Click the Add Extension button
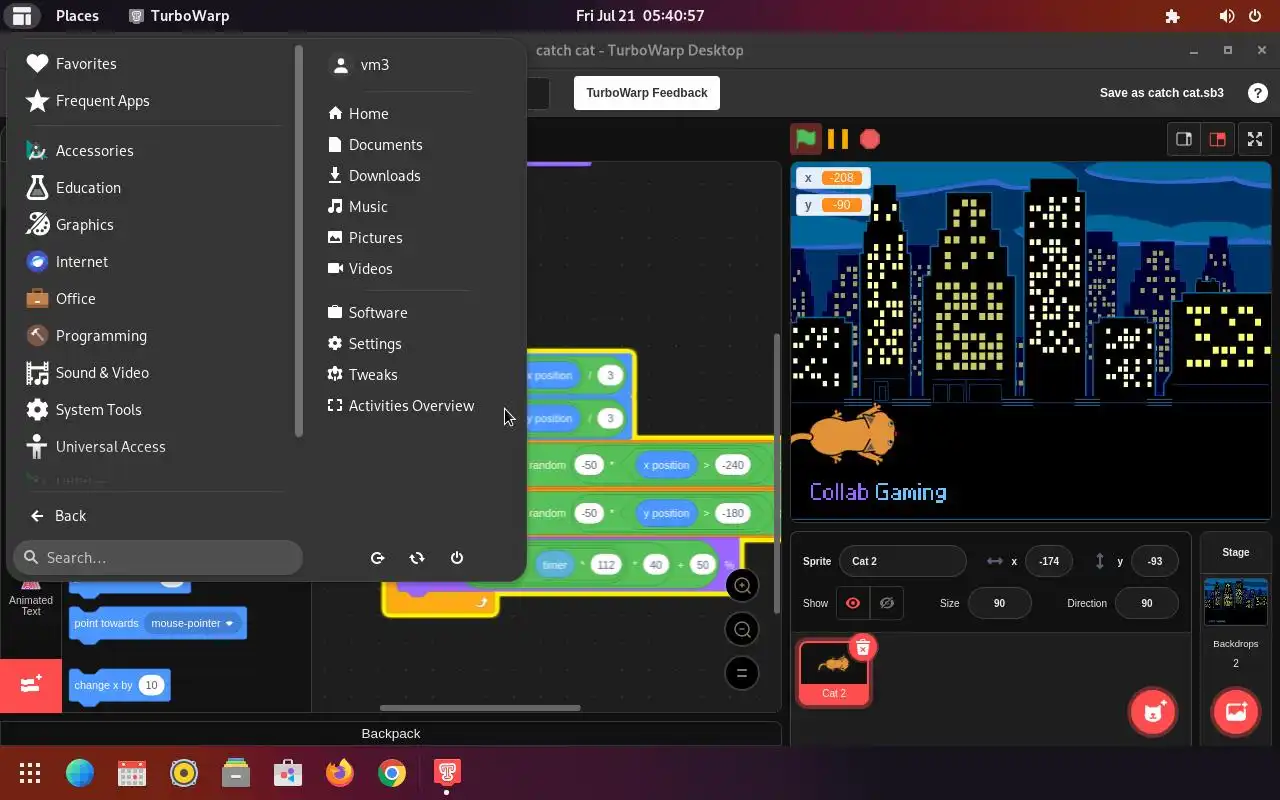 [x=31, y=685]
